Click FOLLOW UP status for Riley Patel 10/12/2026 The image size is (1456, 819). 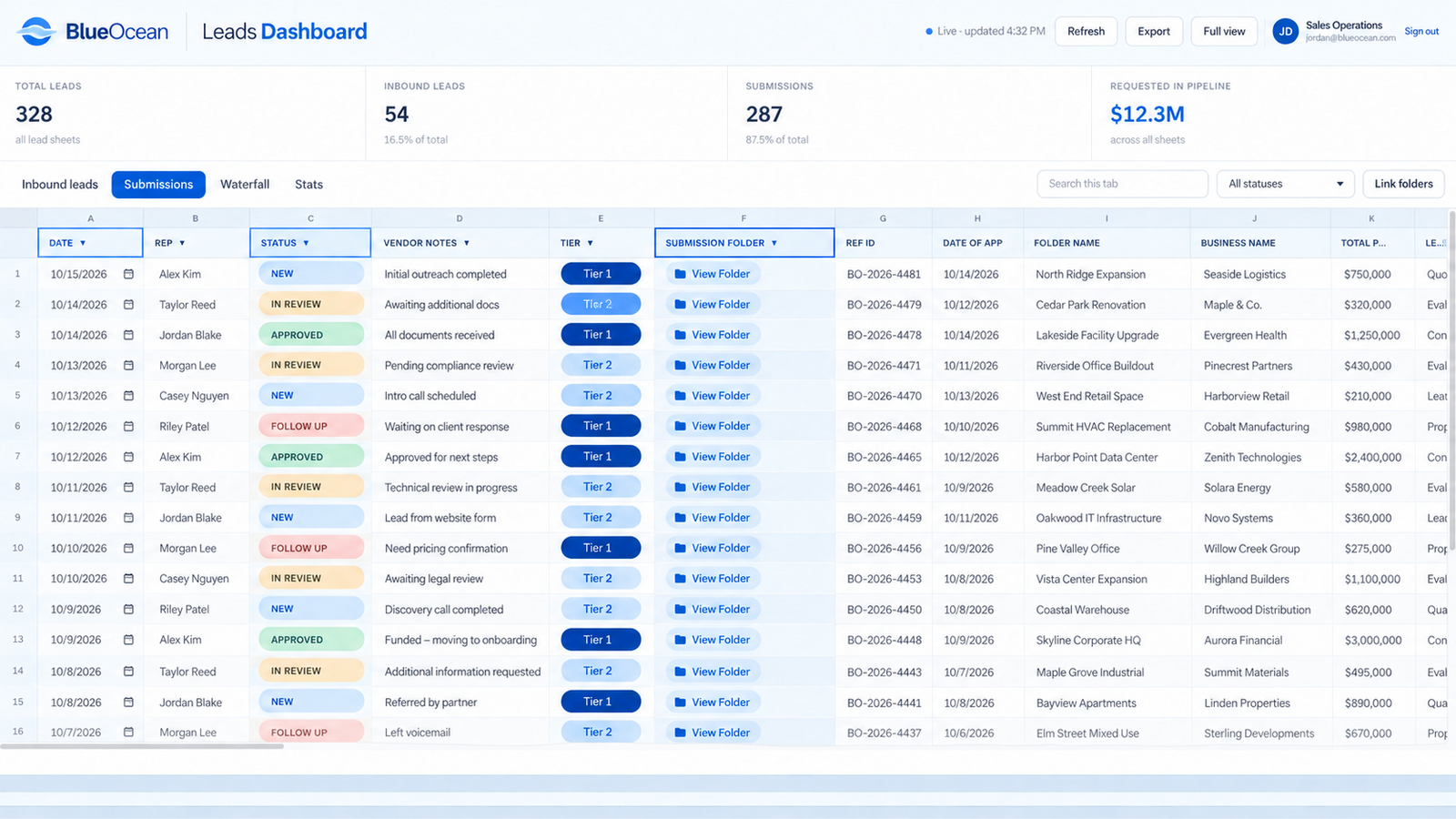coord(311,426)
